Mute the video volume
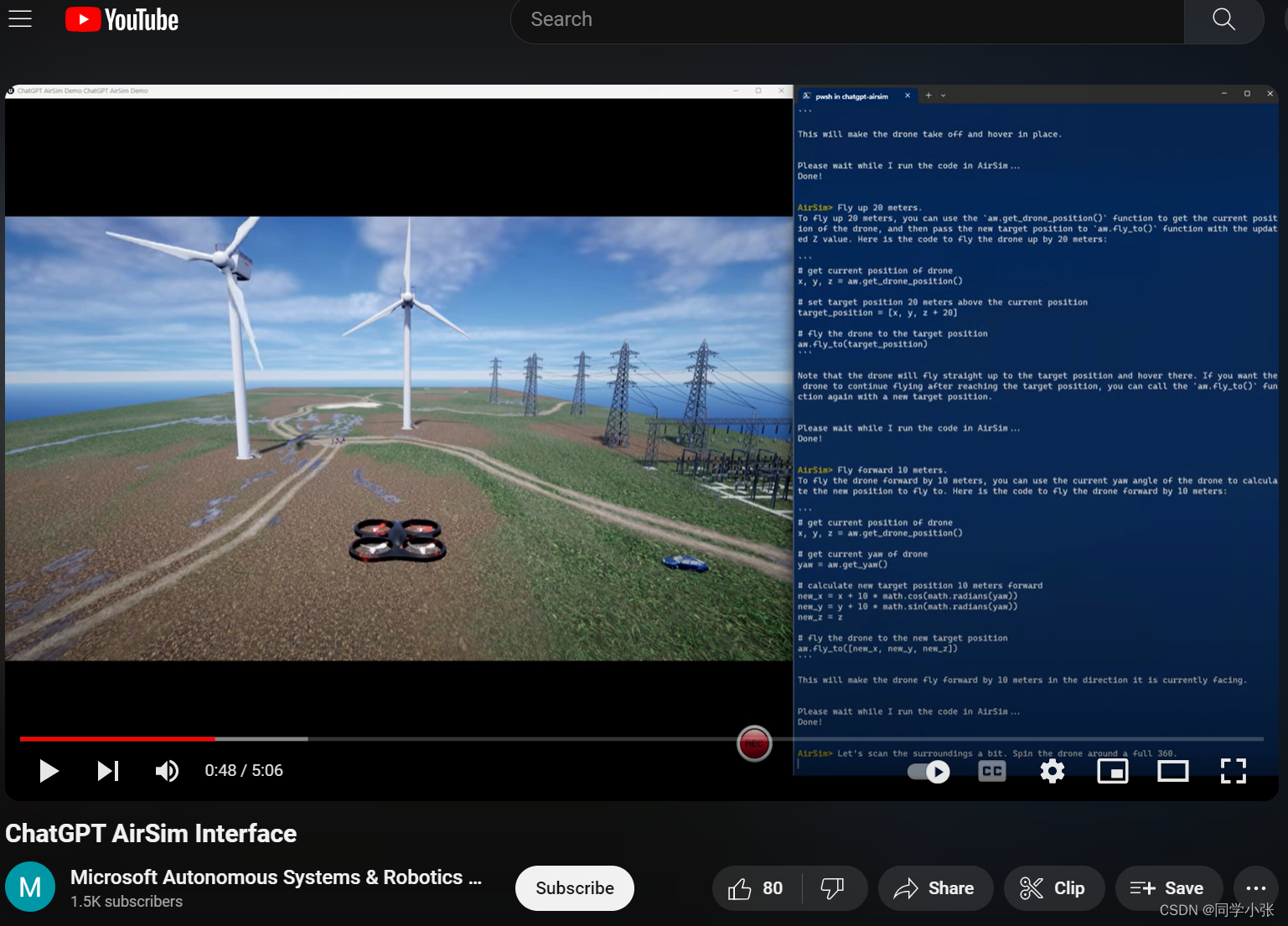Viewport: 1288px width, 926px height. [x=167, y=771]
